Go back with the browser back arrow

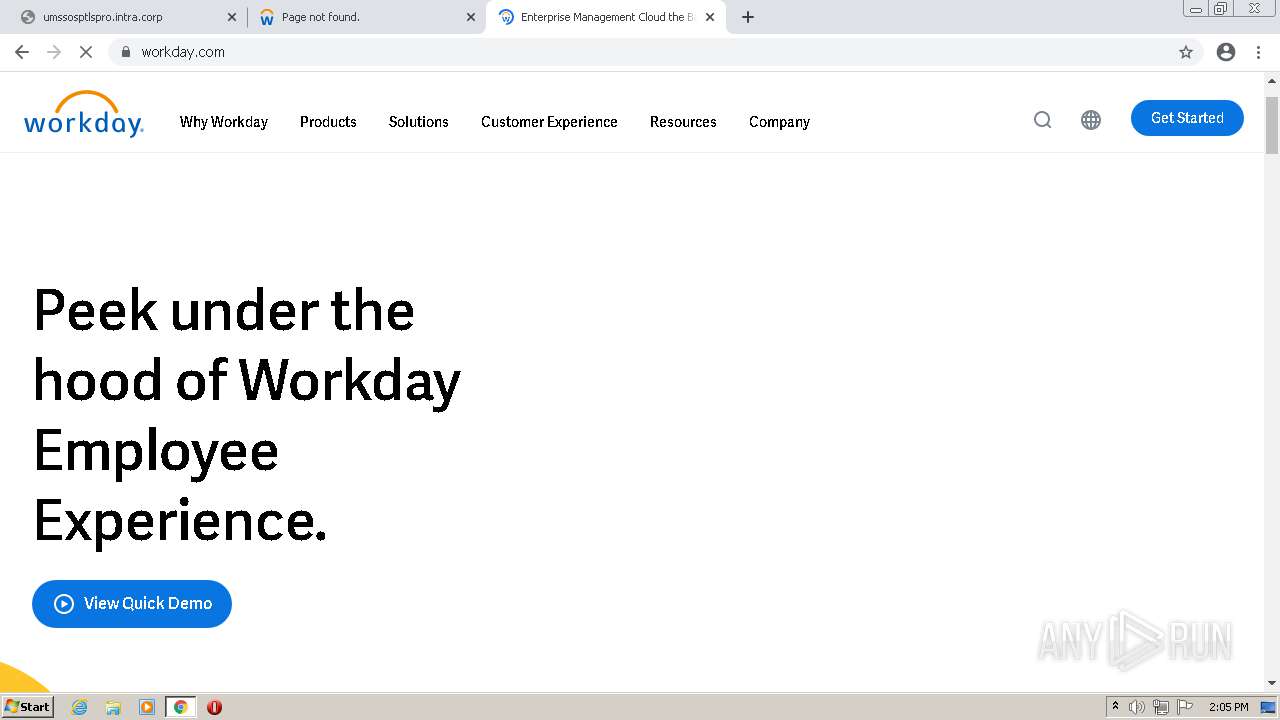(x=22, y=52)
